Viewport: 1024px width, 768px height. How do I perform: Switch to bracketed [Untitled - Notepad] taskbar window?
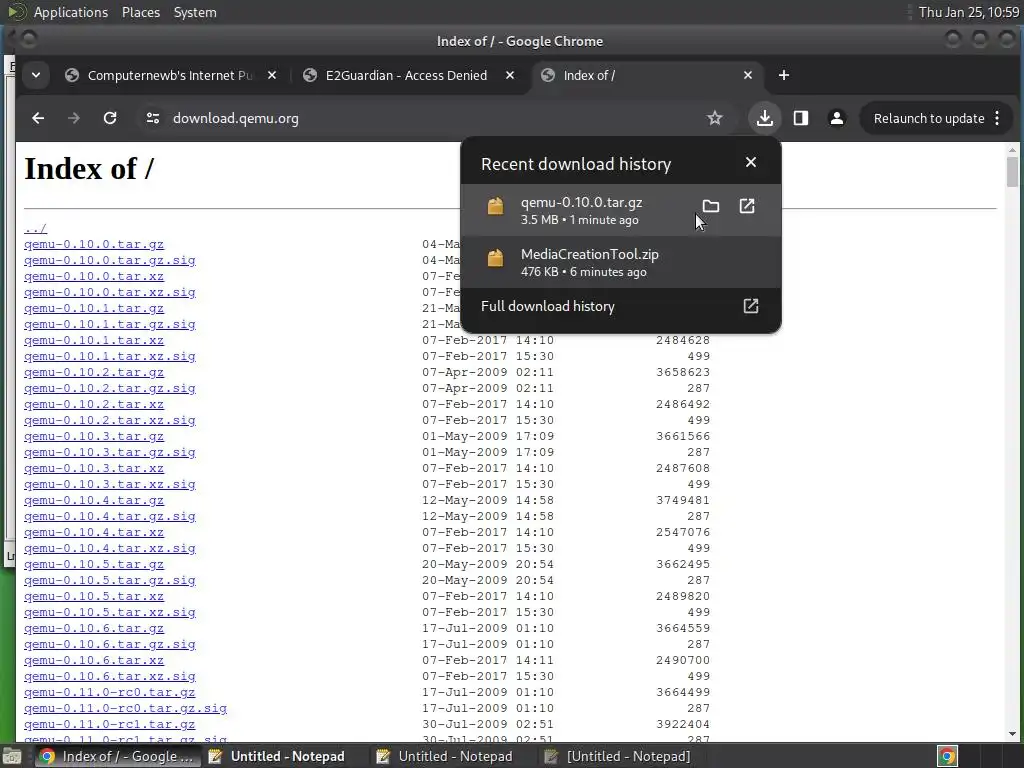618,756
